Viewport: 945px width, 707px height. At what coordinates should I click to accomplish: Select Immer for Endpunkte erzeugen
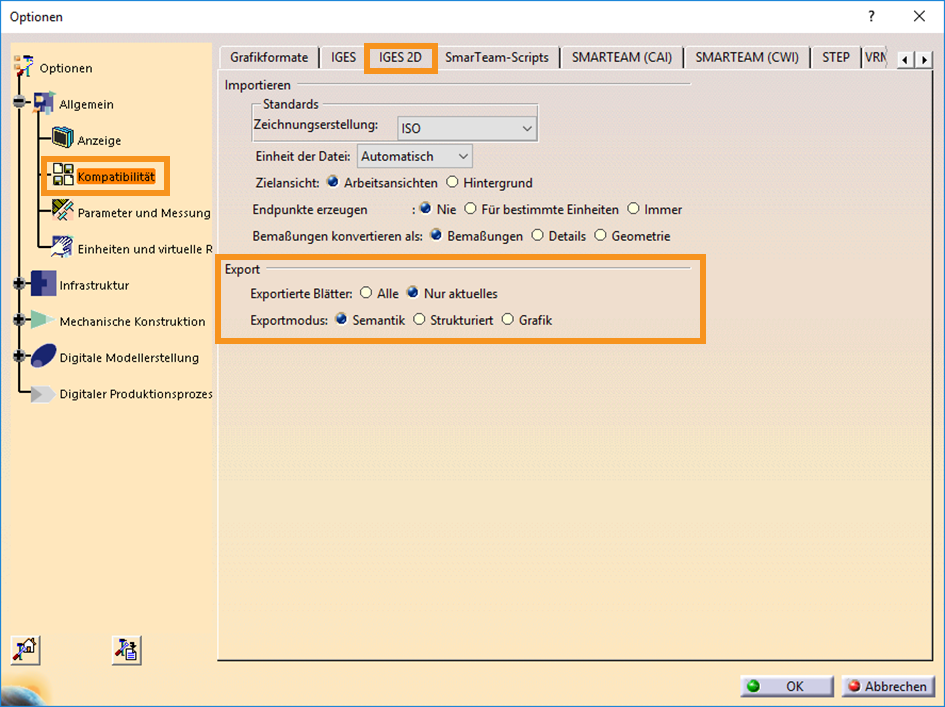pyautogui.click(x=633, y=210)
